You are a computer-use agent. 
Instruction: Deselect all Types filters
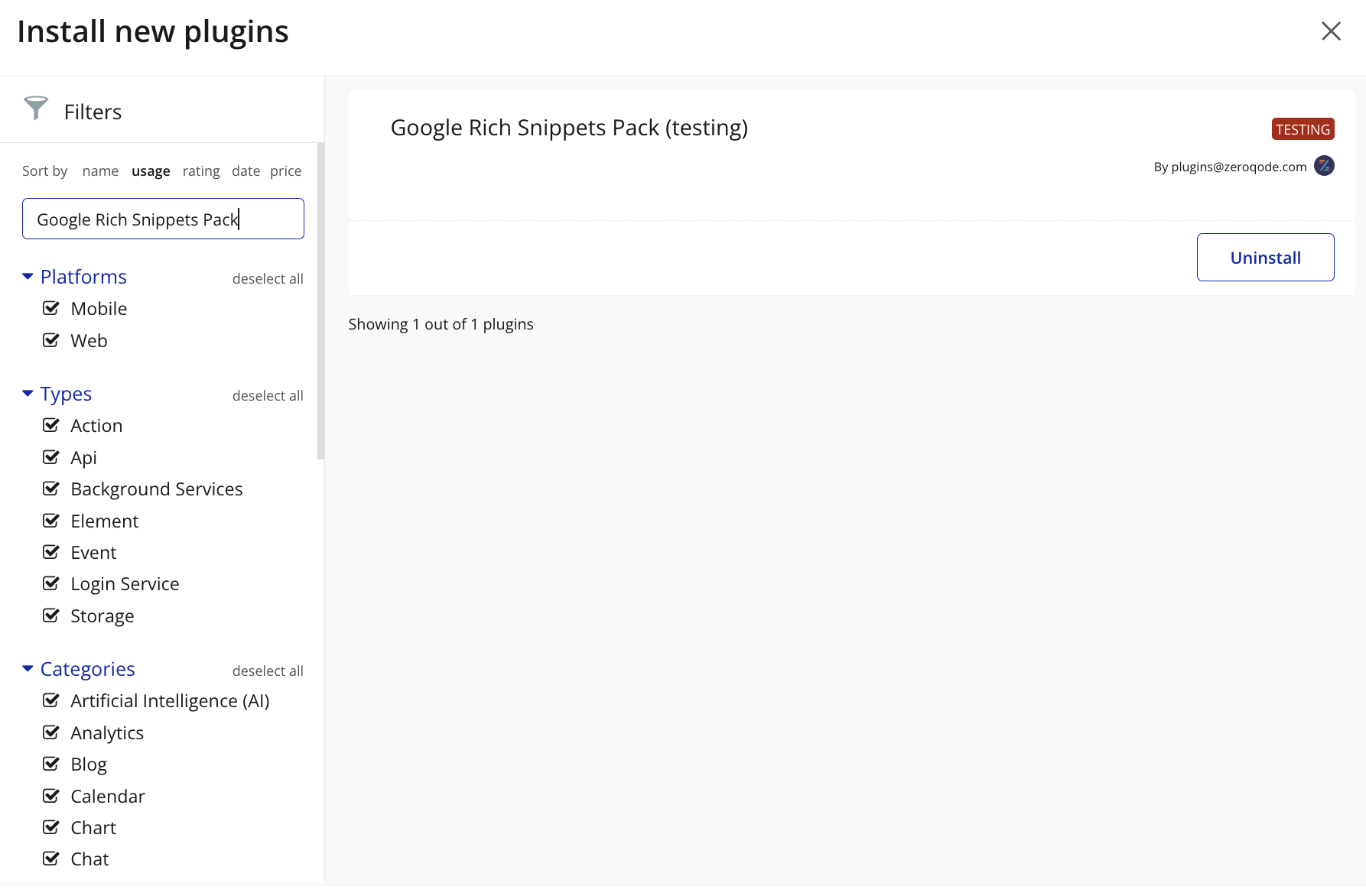pos(268,396)
